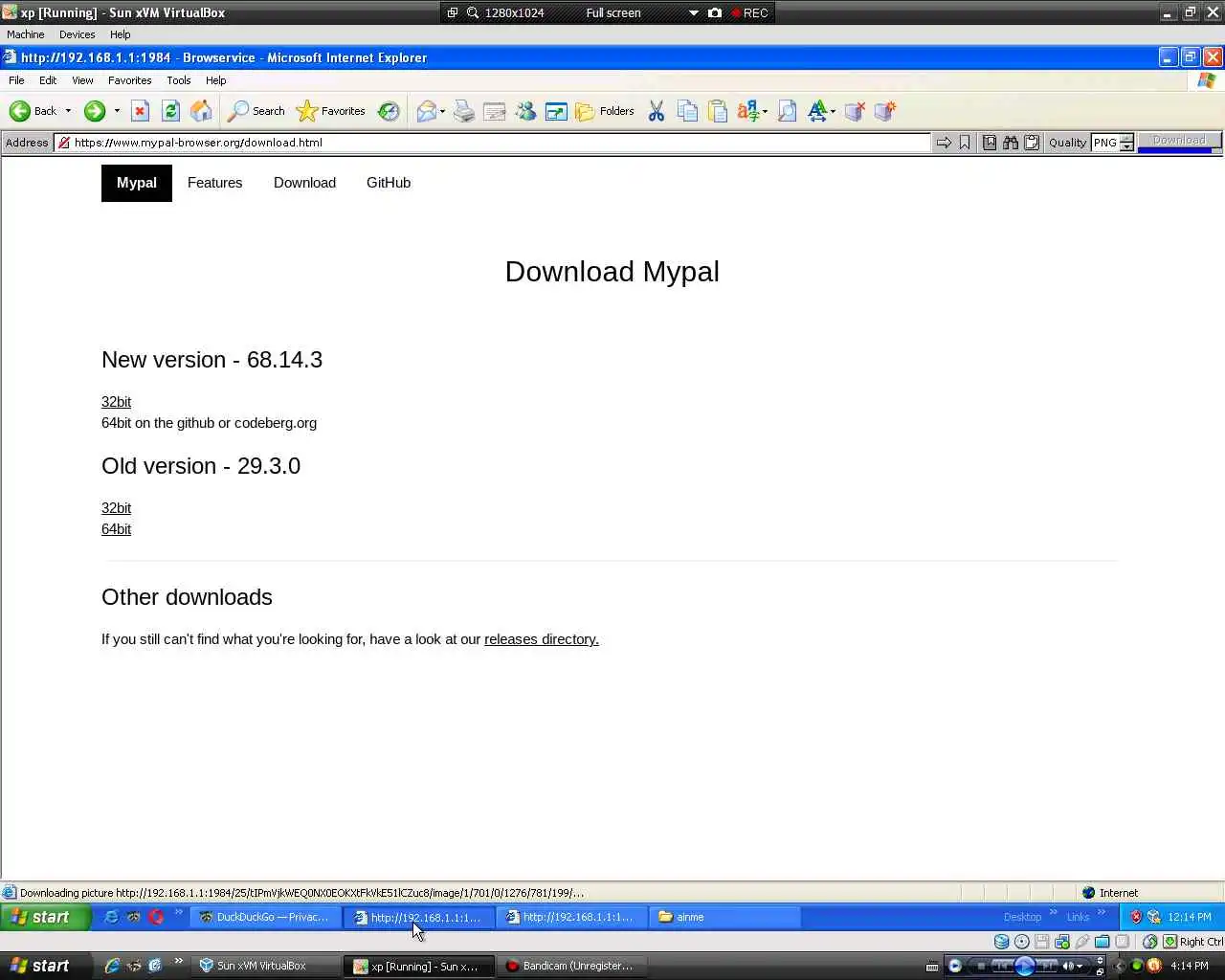Click the Back arrow in IE toolbar
Viewport: 1225px width, 980px height.
(x=33, y=111)
